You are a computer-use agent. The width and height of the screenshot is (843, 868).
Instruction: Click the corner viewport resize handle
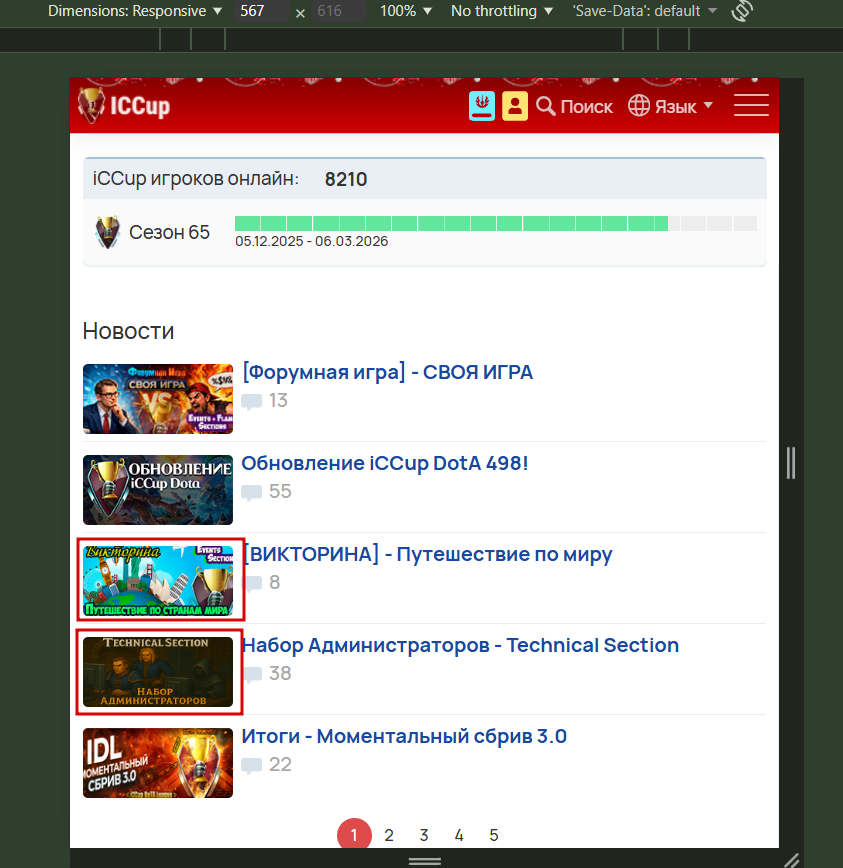(792, 860)
